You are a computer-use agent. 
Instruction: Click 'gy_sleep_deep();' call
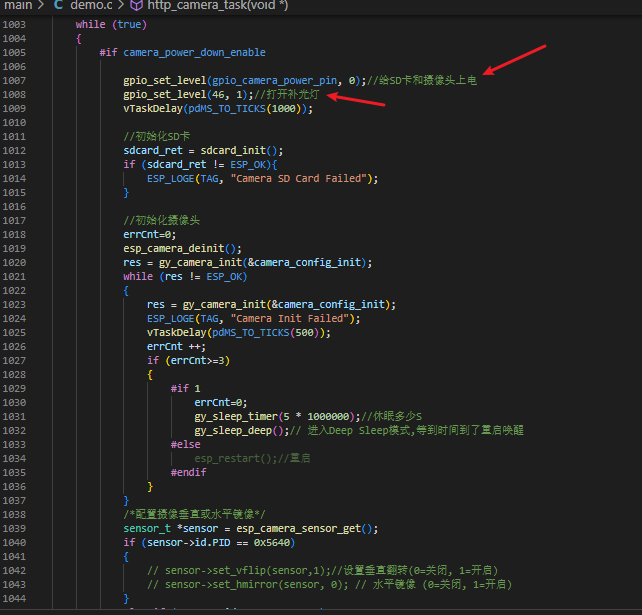coord(242,431)
